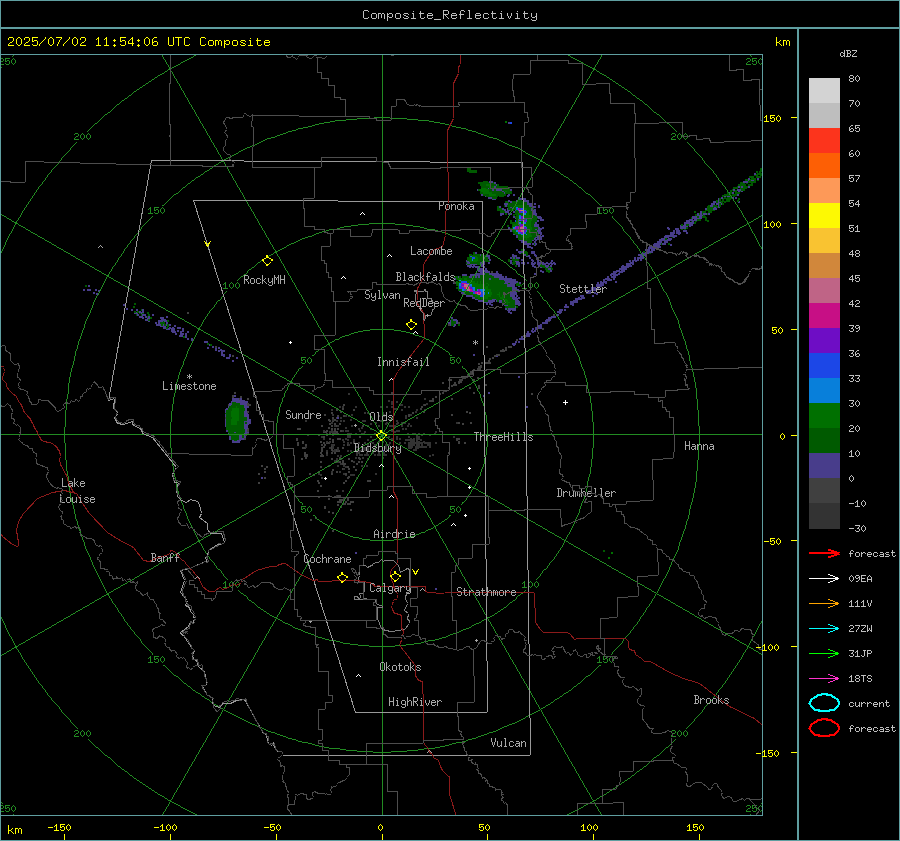Click the cyan 27ZW arrow in legend
Screen dimensions: 900x841
coord(824,628)
